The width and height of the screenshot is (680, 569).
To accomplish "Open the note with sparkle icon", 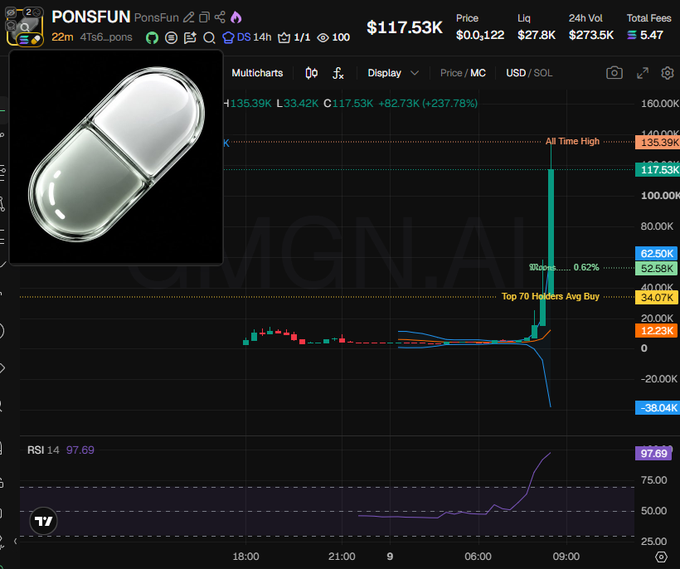I will point(190,38).
